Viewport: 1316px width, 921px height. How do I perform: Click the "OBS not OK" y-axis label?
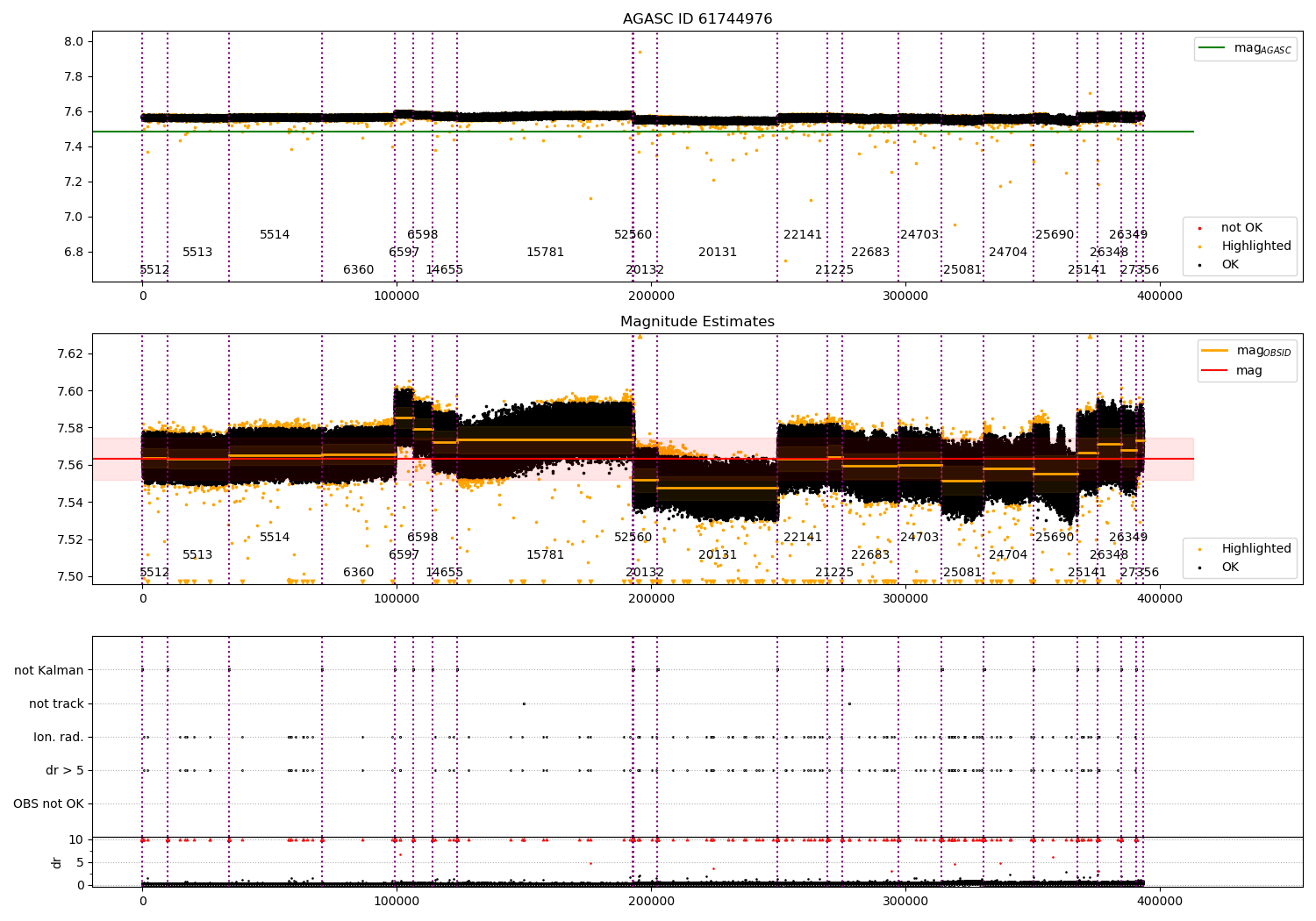click(48, 804)
